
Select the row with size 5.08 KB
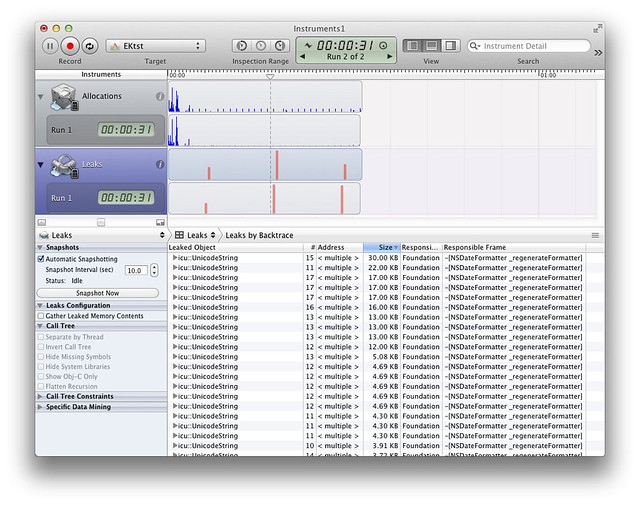click(x=385, y=356)
